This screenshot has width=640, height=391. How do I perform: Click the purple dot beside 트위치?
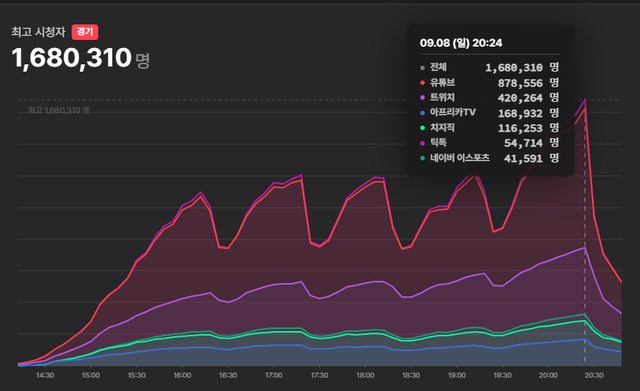(x=422, y=98)
